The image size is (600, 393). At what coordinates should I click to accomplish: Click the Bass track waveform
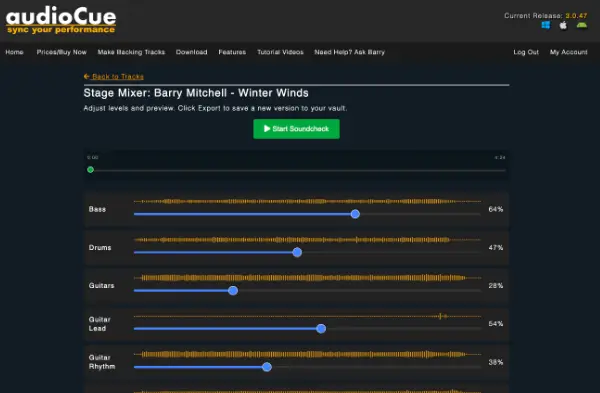307,201
